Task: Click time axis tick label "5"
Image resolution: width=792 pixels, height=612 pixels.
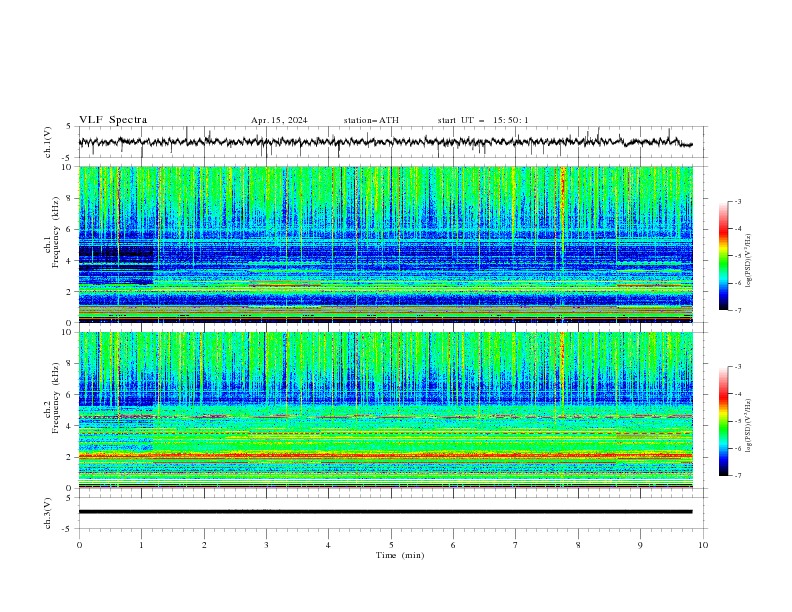Action: [x=391, y=545]
